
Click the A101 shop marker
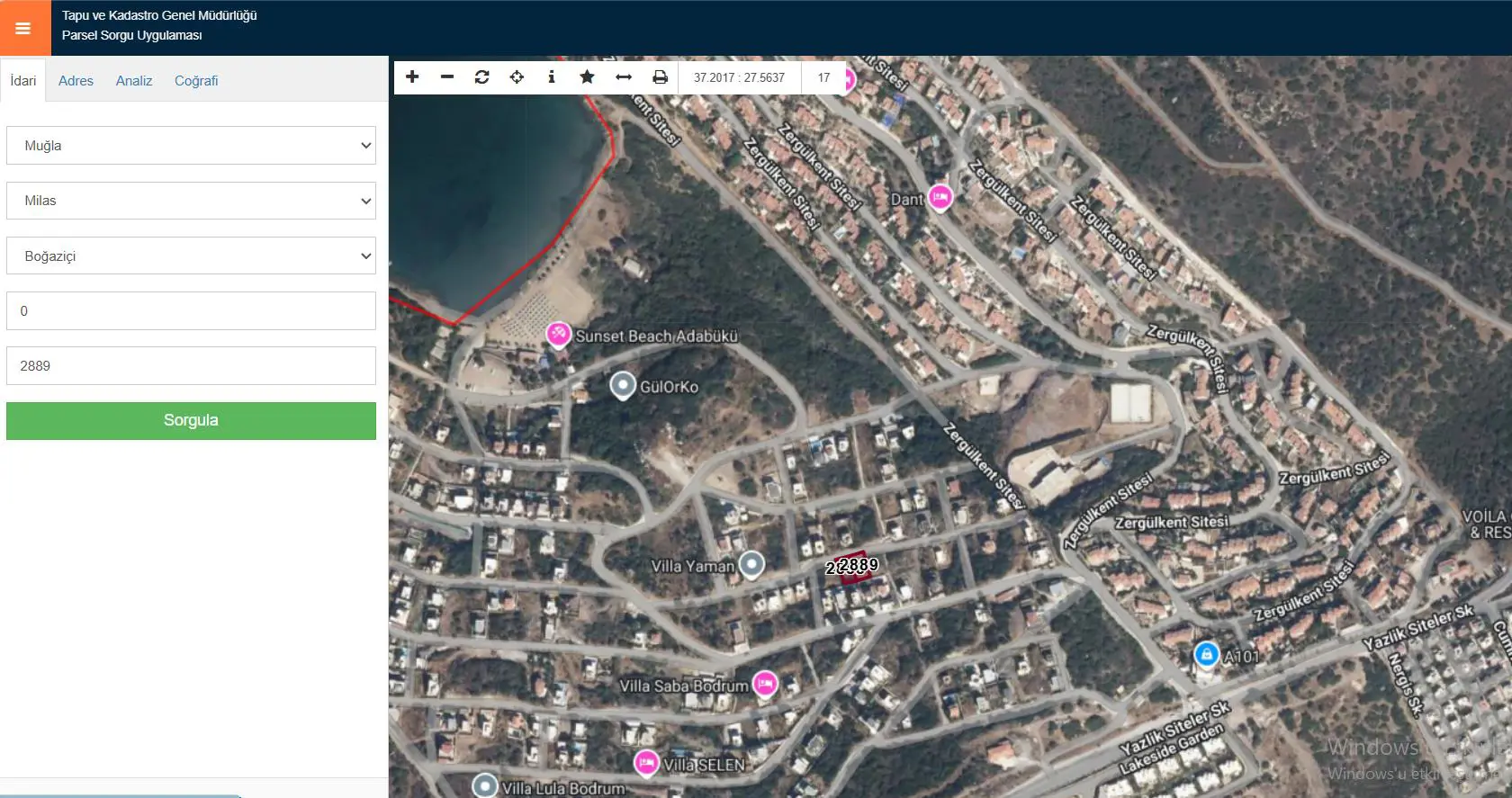point(1207,654)
